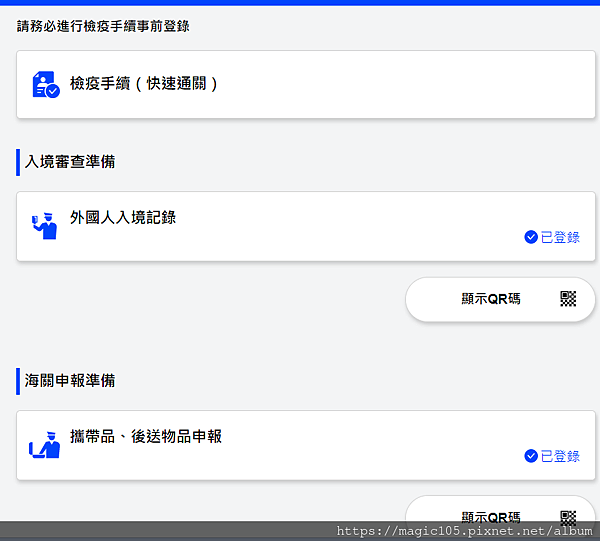Open the 攜帶品、後送物品申報 card

(305, 445)
